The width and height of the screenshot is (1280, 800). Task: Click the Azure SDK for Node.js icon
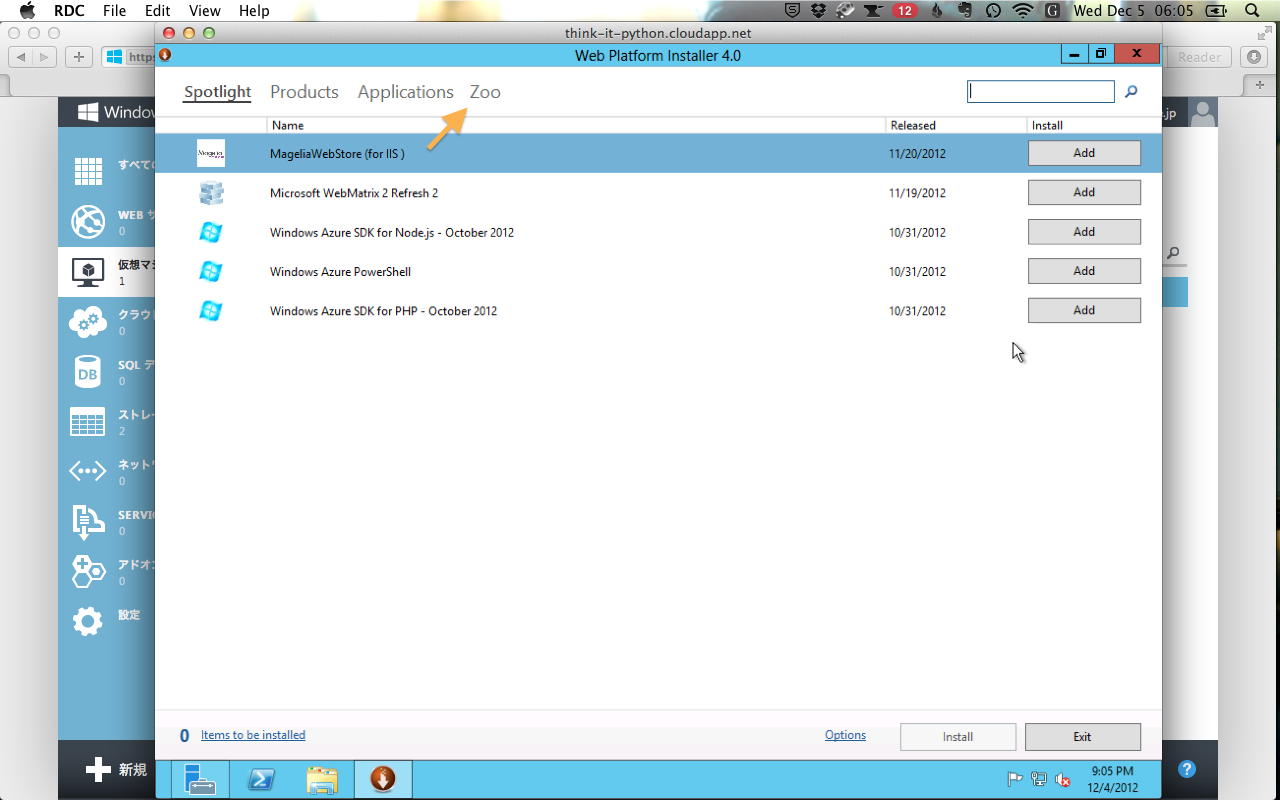(211, 232)
